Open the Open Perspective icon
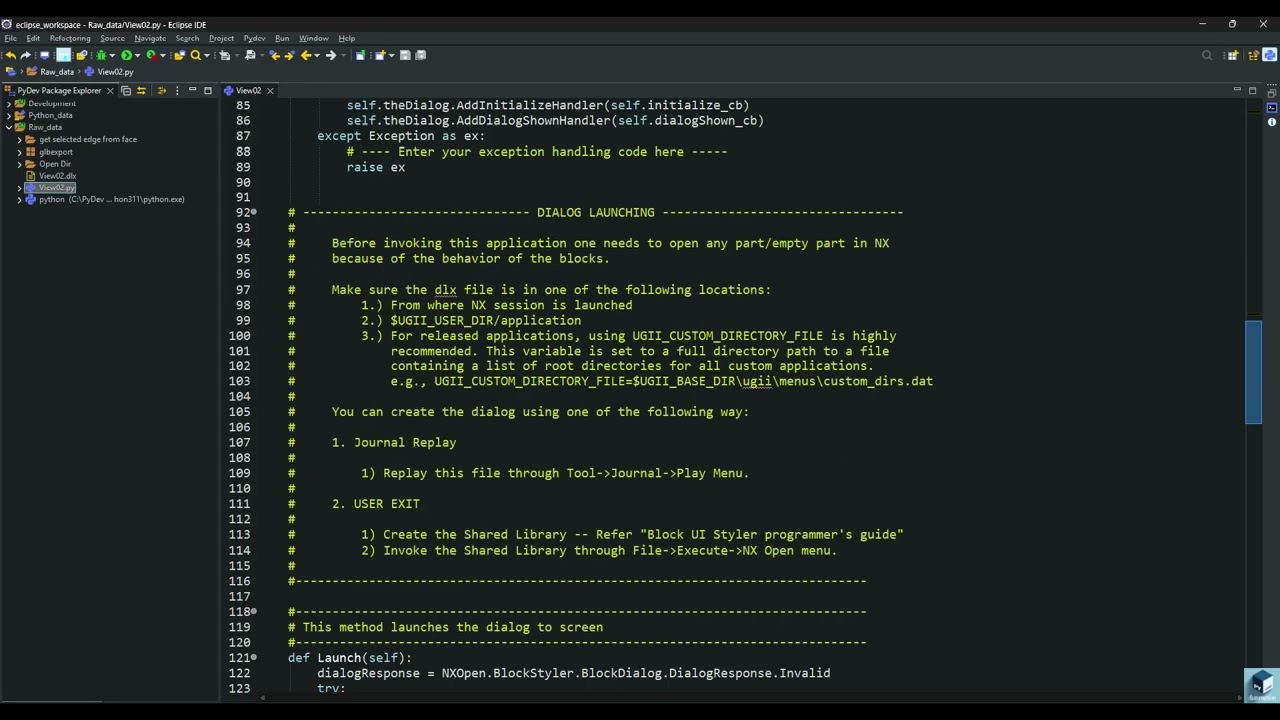The width and height of the screenshot is (1280, 720). (1233, 55)
